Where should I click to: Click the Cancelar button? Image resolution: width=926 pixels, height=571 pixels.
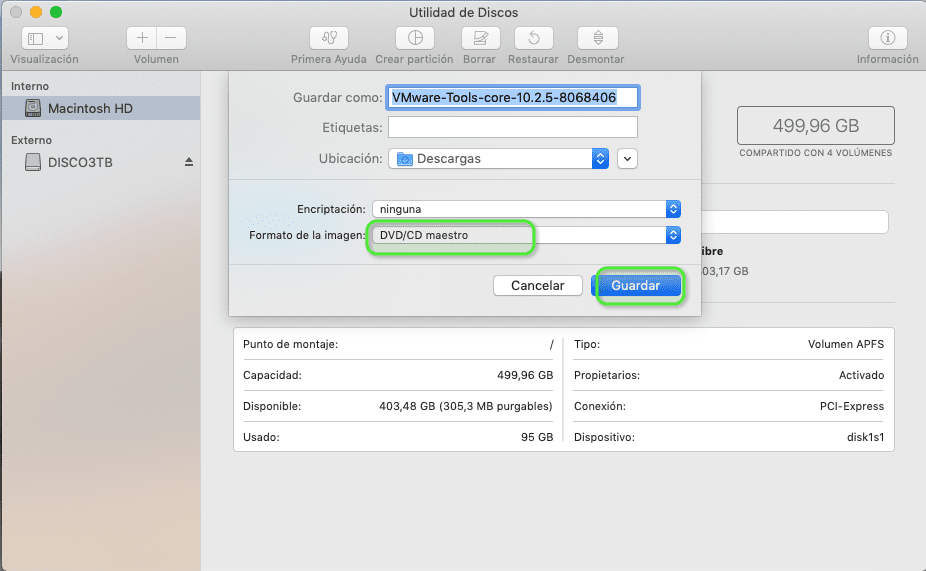click(538, 286)
